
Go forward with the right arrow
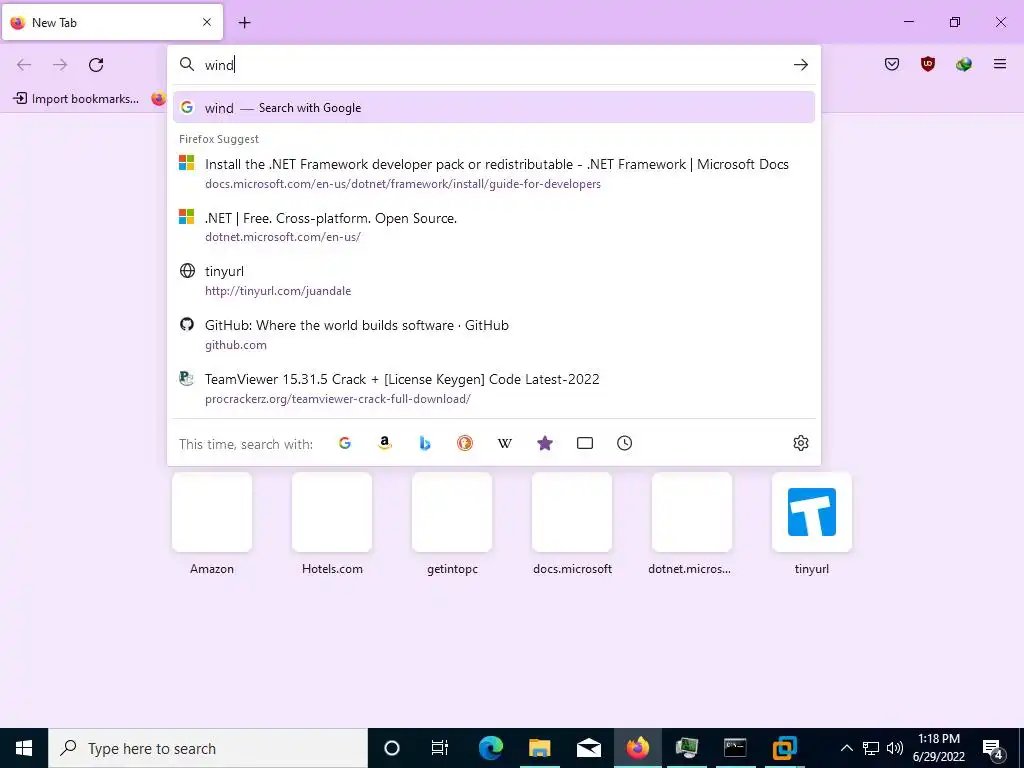(x=60, y=65)
